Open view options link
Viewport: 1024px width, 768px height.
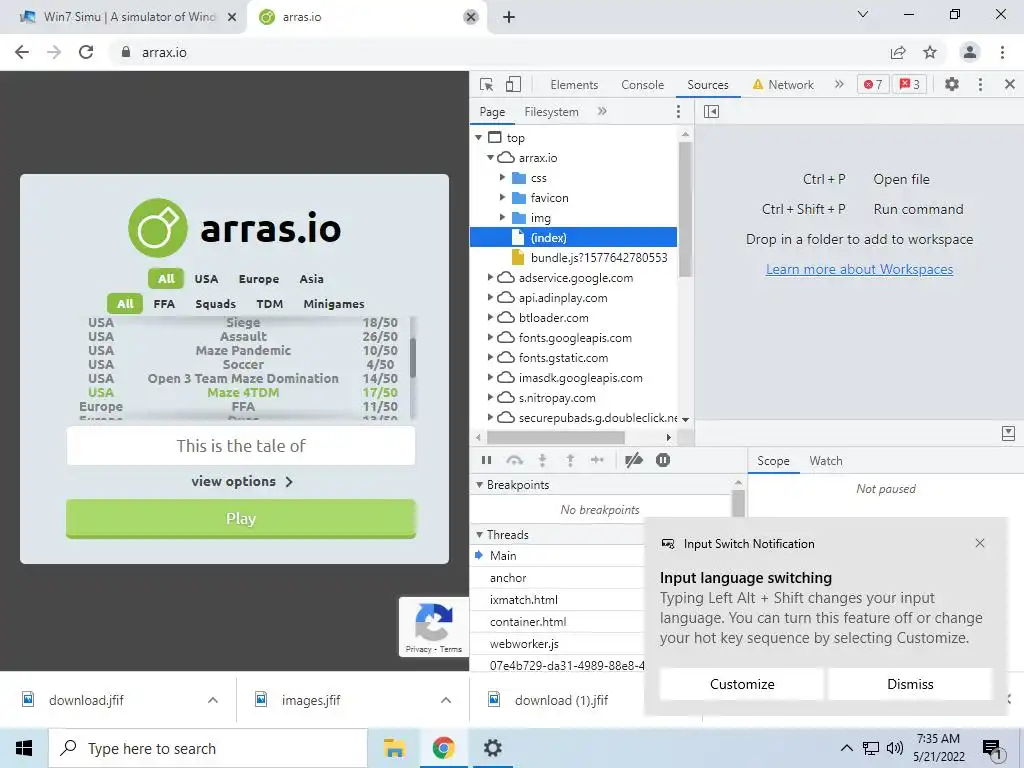pos(242,481)
